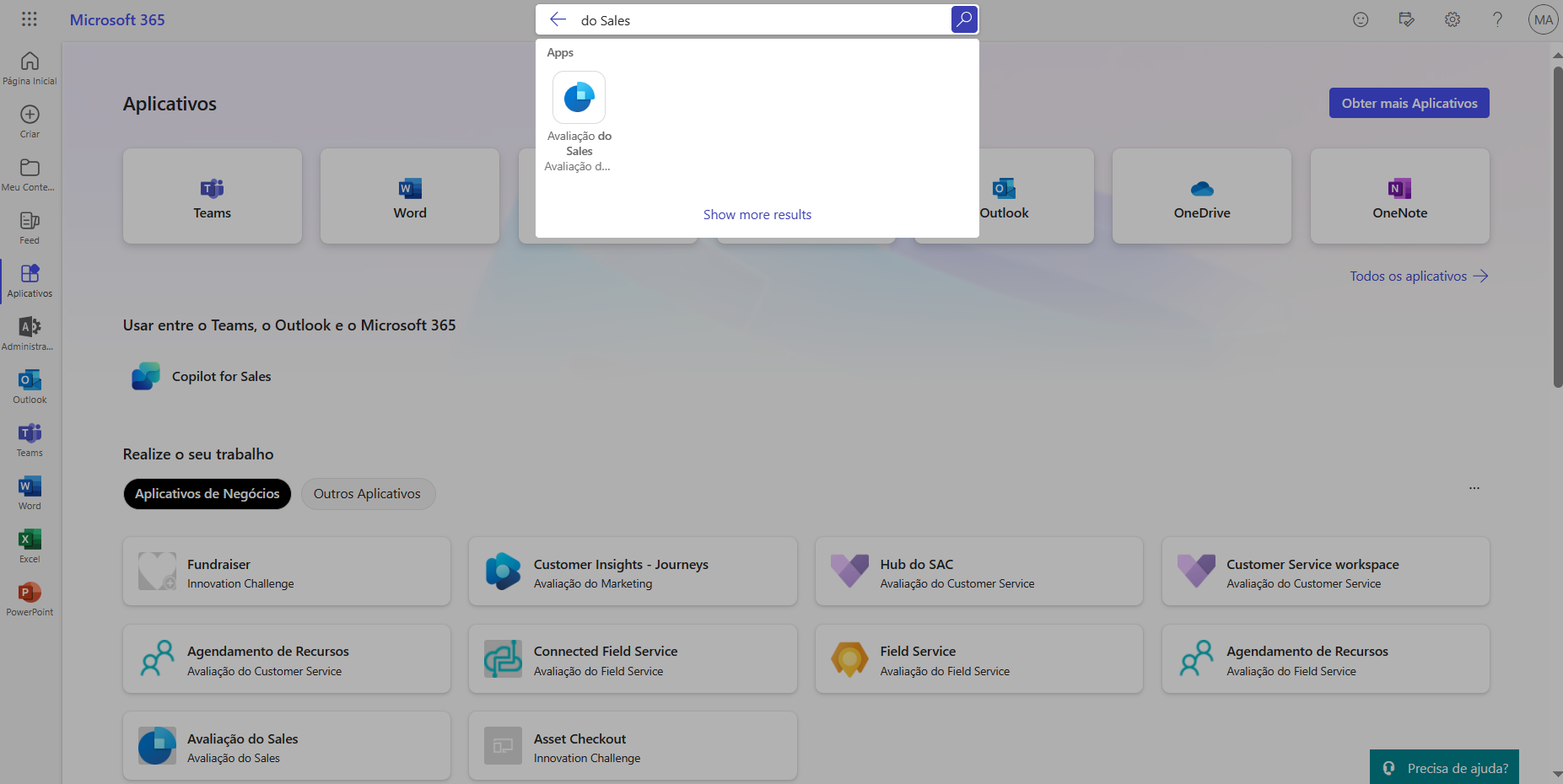Image resolution: width=1563 pixels, height=784 pixels.
Task: Click Obter mais Aplicativos button
Action: click(1409, 103)
